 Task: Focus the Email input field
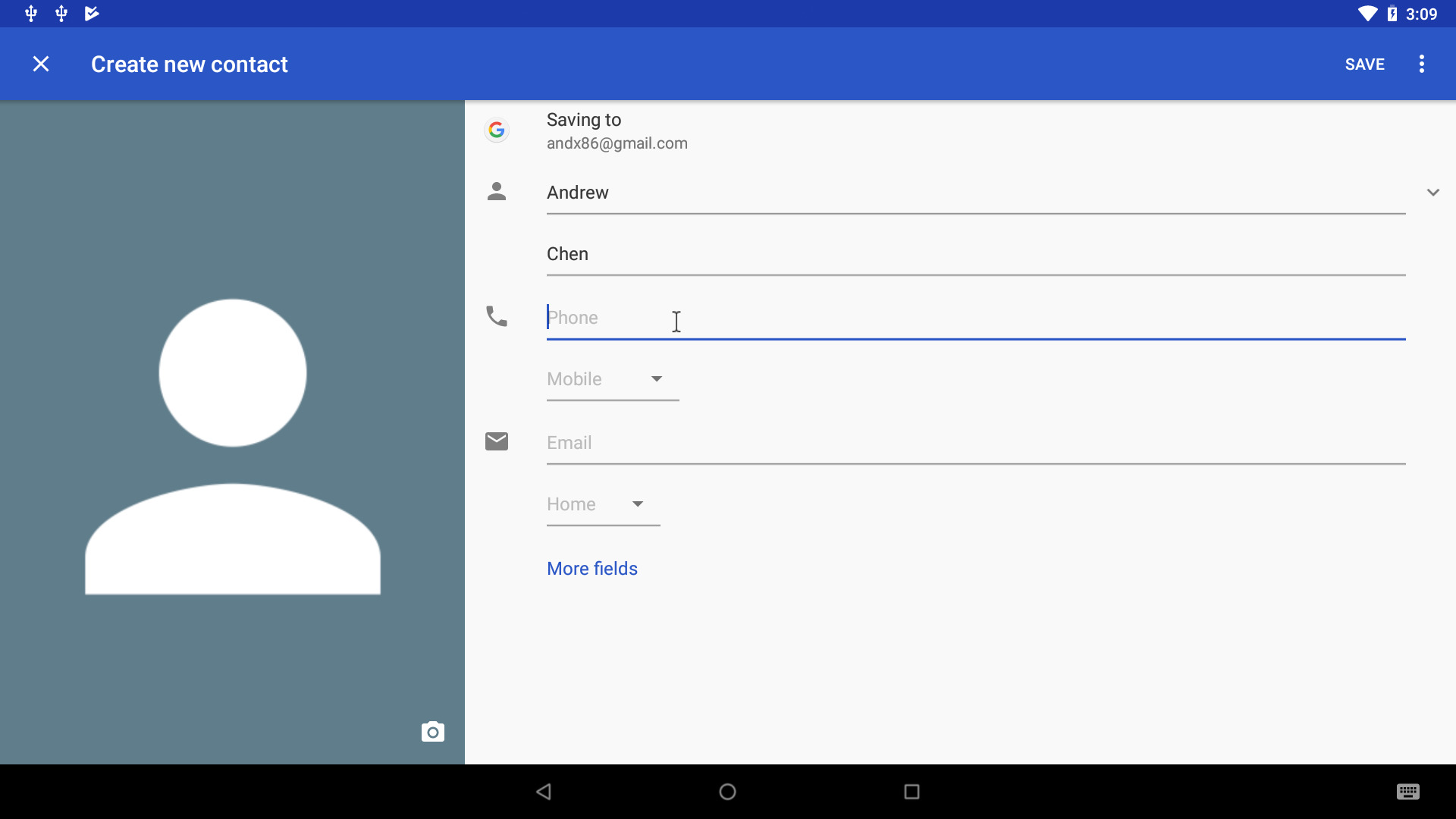[976, 443]
